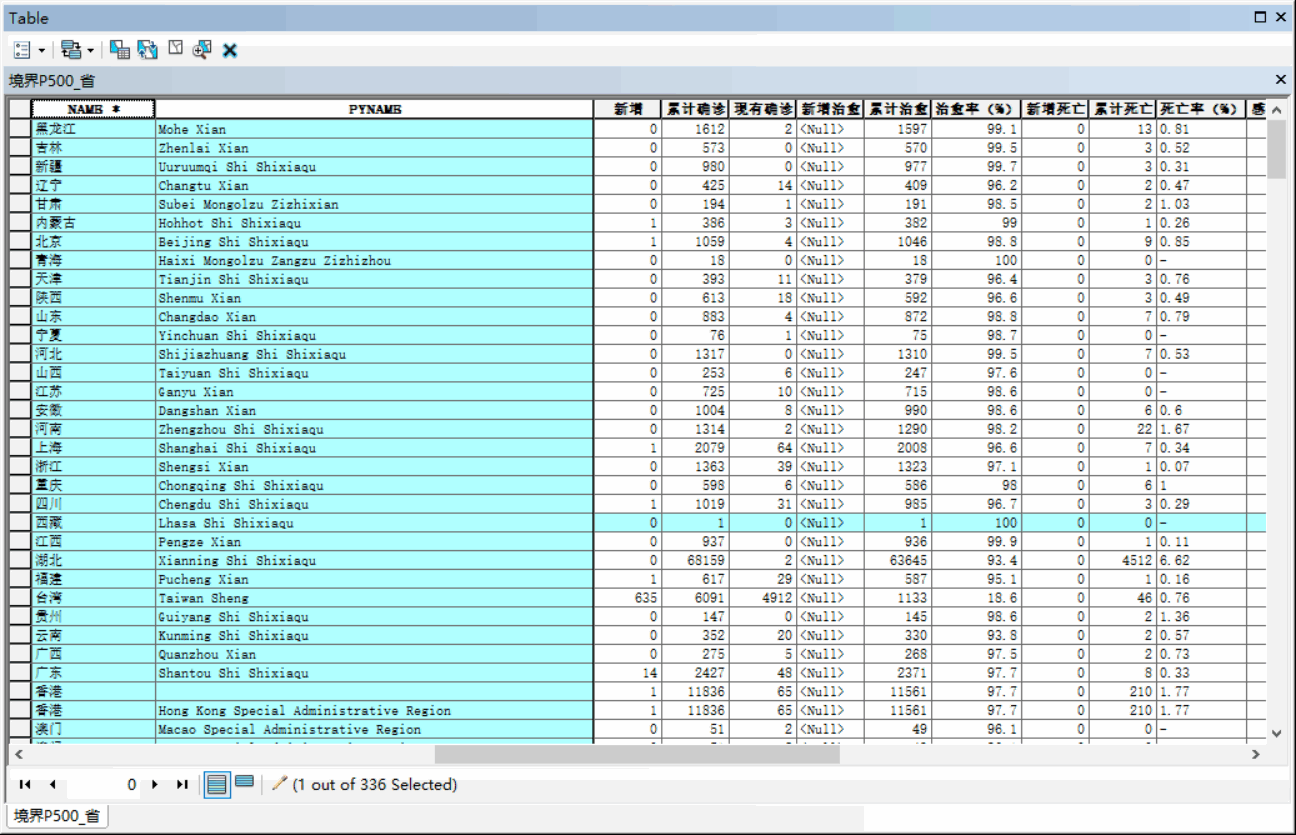1296x835 pixels.
Task: Click the Switch Selection icon
Action: (x=148, y=49)
